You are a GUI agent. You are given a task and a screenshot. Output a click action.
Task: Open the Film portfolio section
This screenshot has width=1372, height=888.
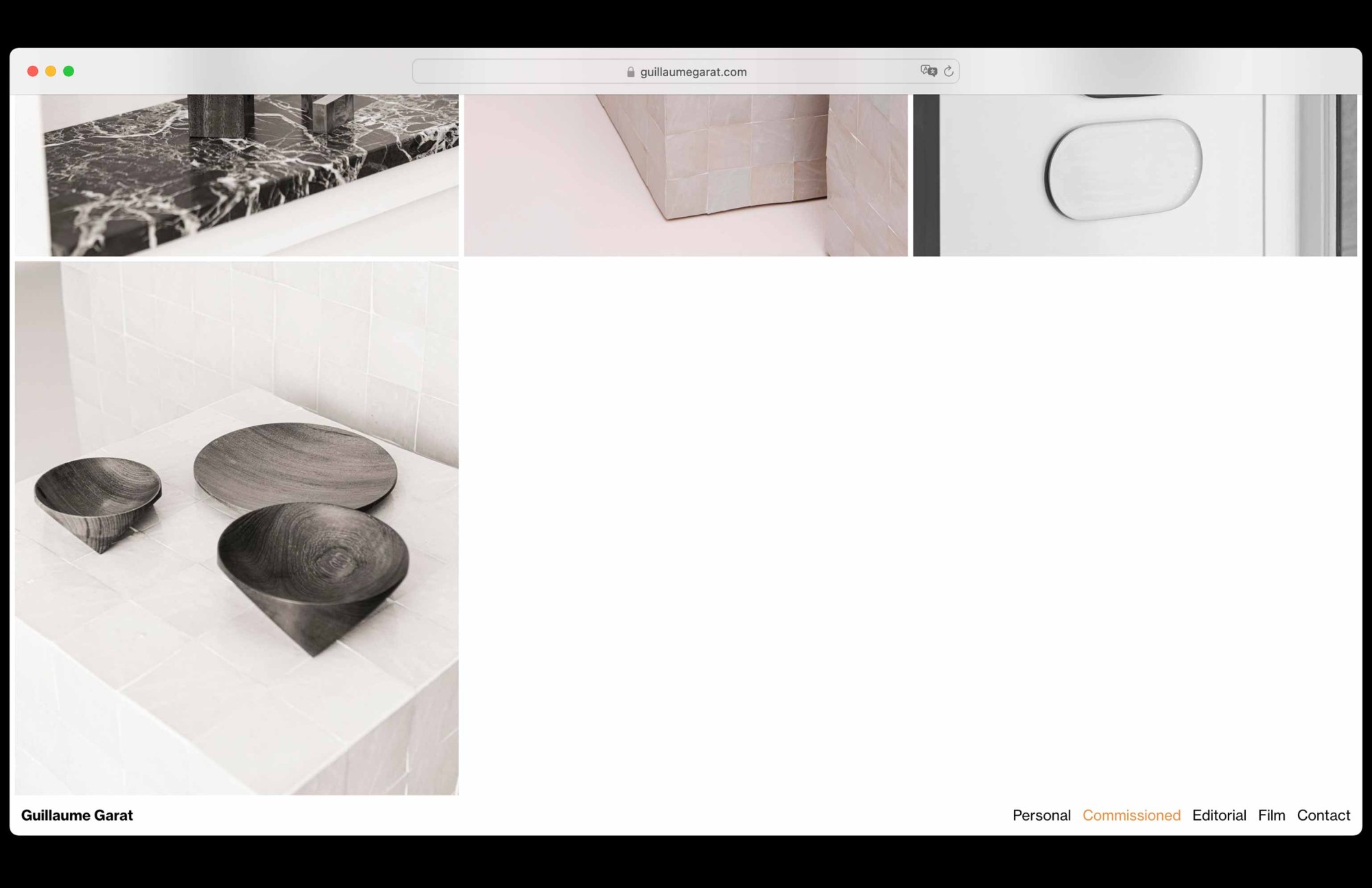coord(1272,815)
